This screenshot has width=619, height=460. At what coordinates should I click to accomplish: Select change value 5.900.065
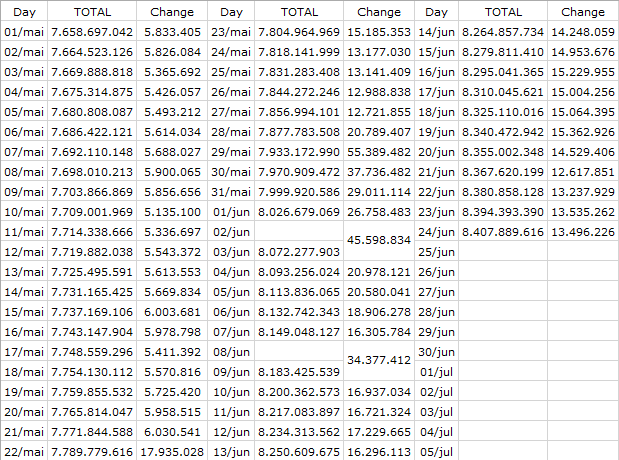click(x=172, y=172)
